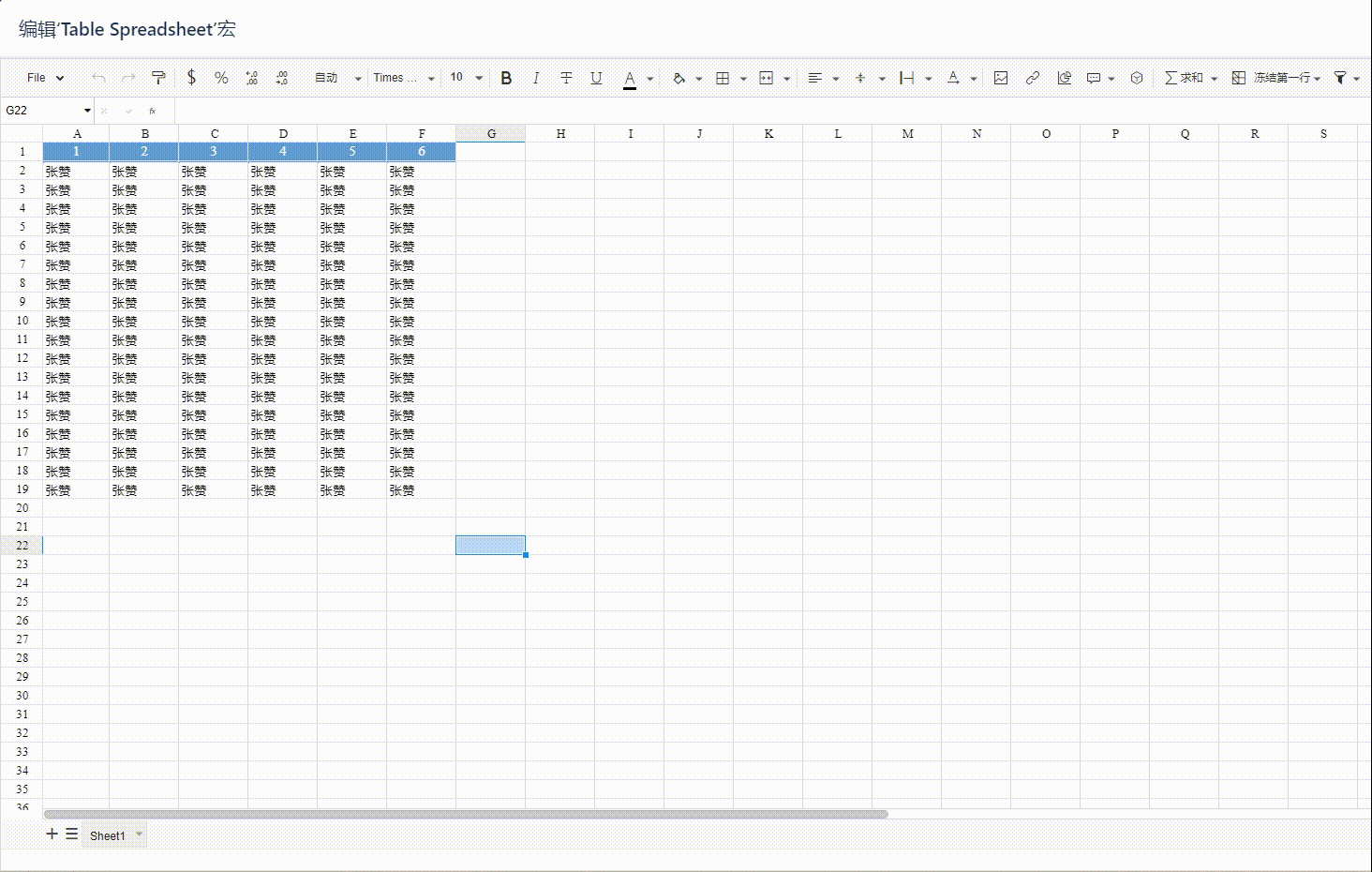Toggle italic formatting
1372x872 pixels.
(535, 78)
